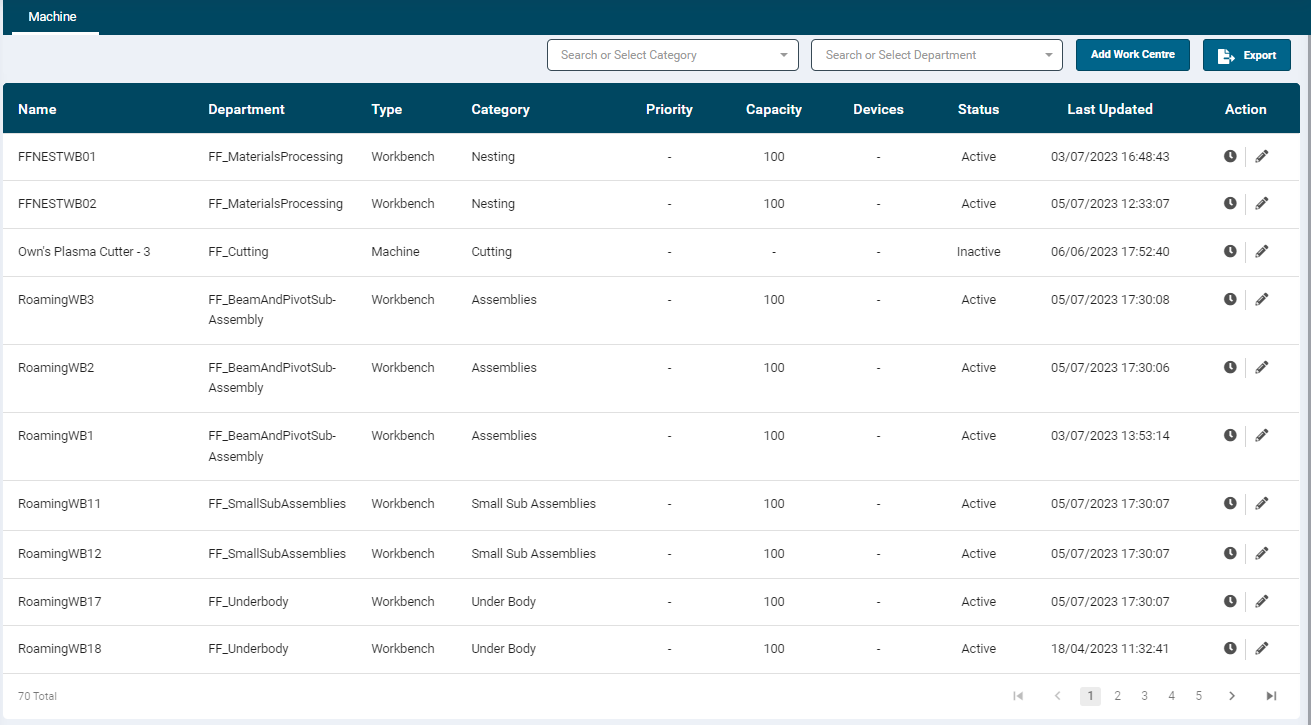Go to next page arrow

[1232, 696]
